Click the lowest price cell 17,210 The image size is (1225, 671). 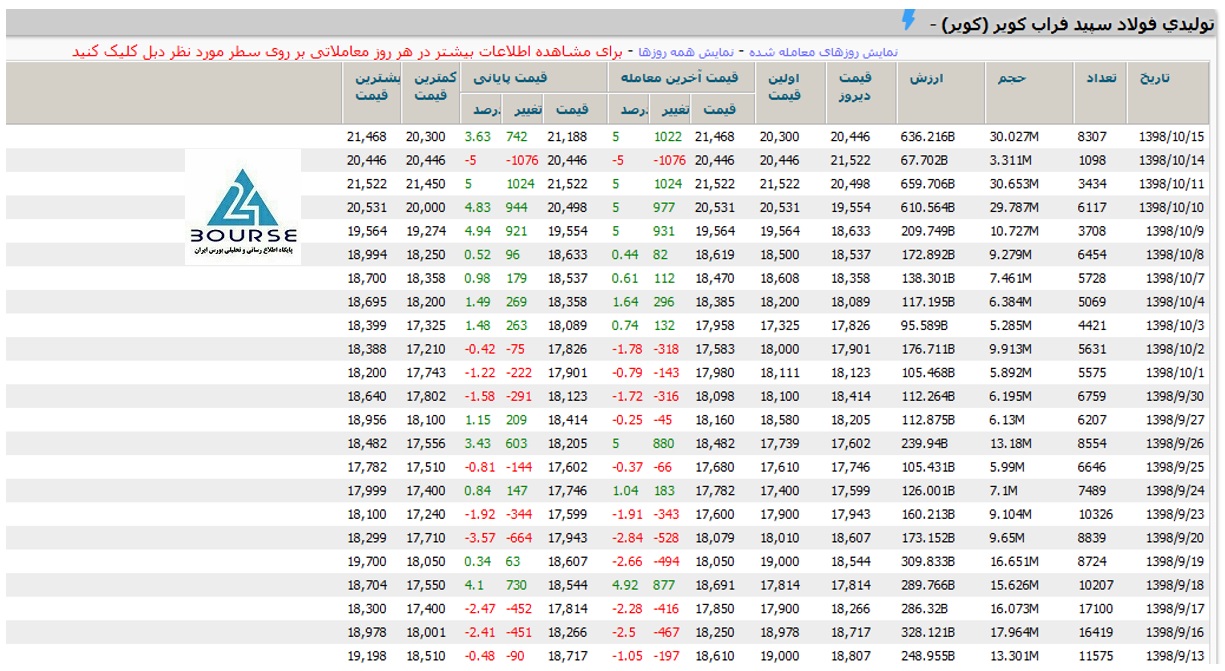point(426,349)
